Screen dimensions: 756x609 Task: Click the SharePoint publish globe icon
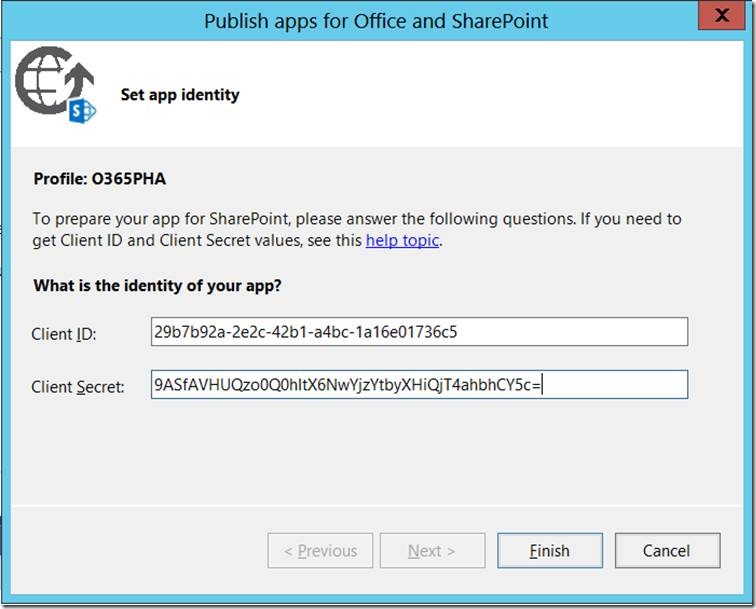click(x=55, y=85)
